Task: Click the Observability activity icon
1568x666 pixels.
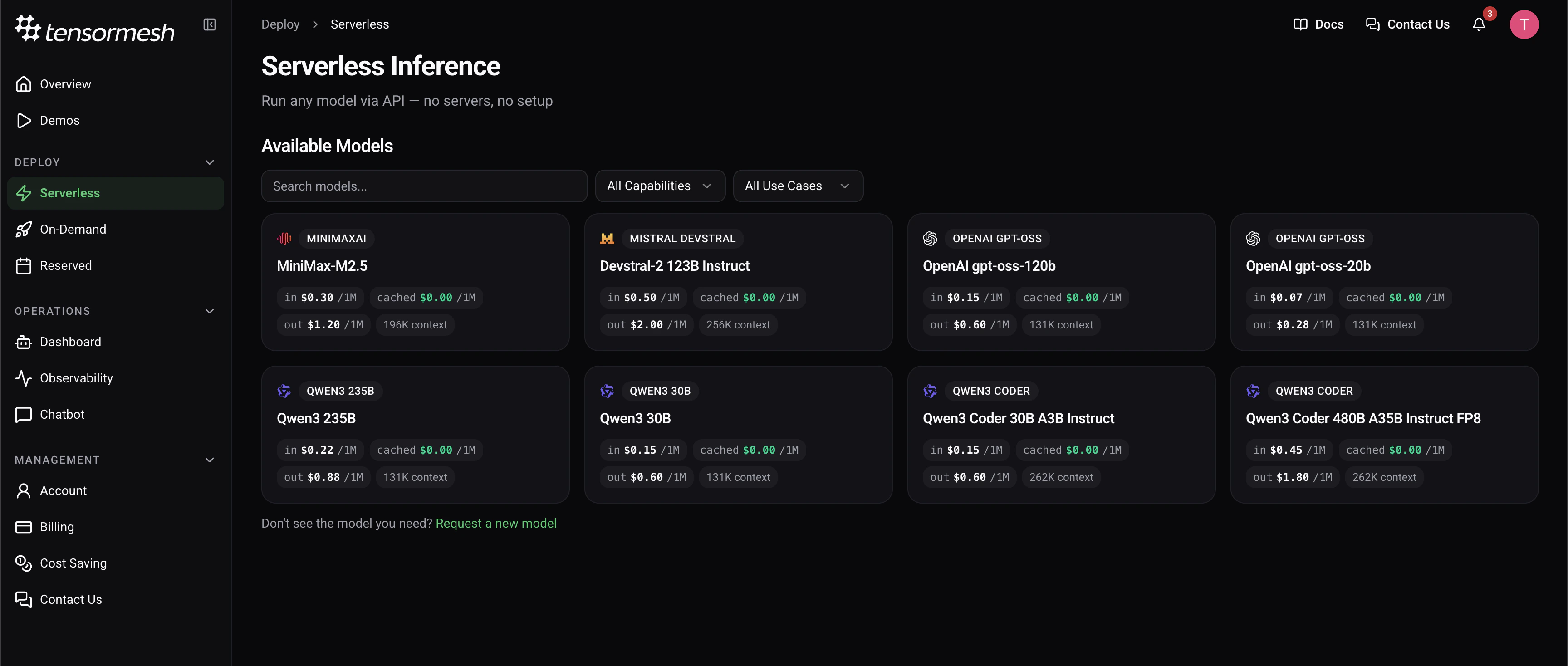Action: [x=23, y=378]
